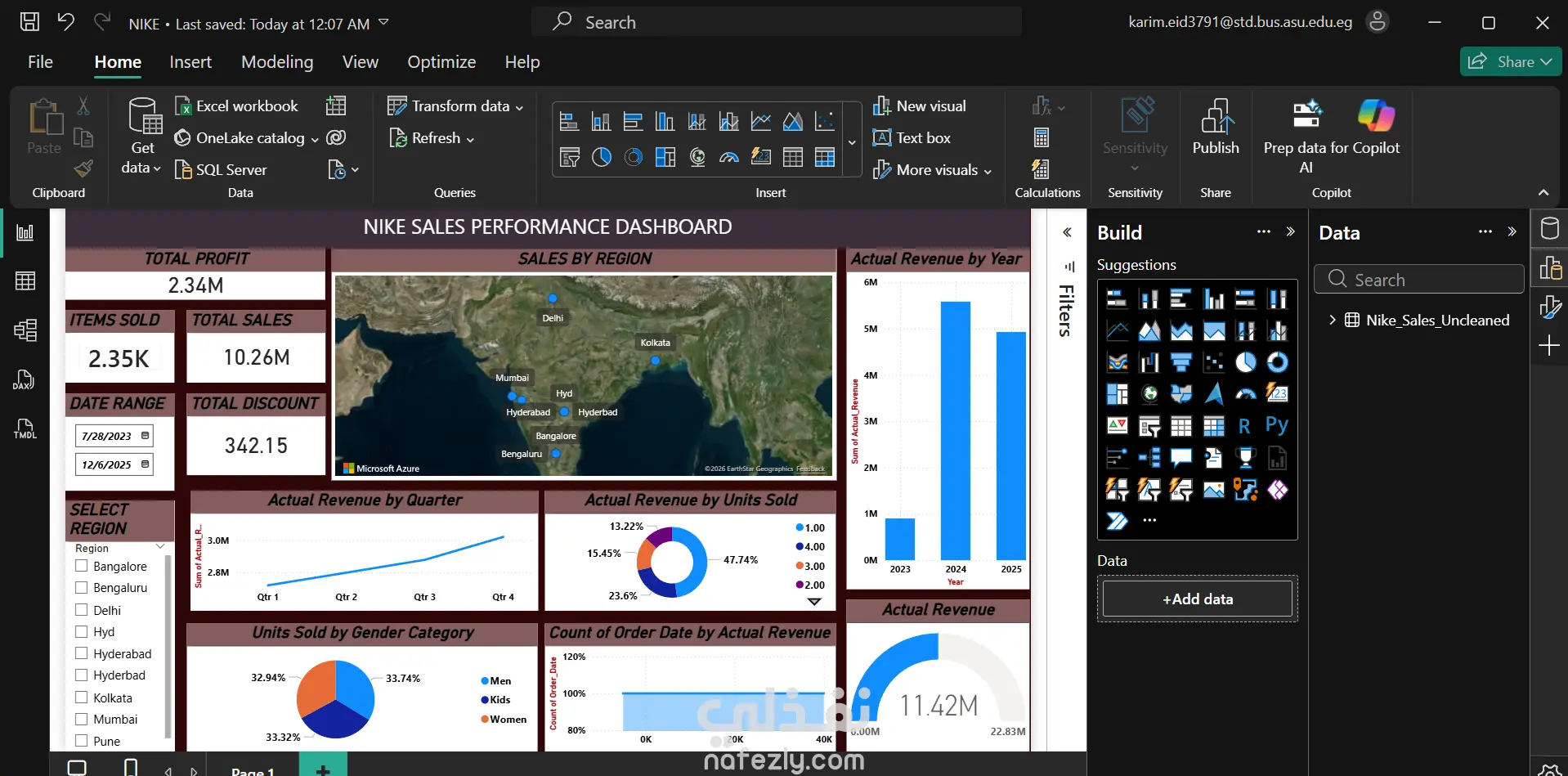Tick the Hyd region checkbox

(81, 631)
